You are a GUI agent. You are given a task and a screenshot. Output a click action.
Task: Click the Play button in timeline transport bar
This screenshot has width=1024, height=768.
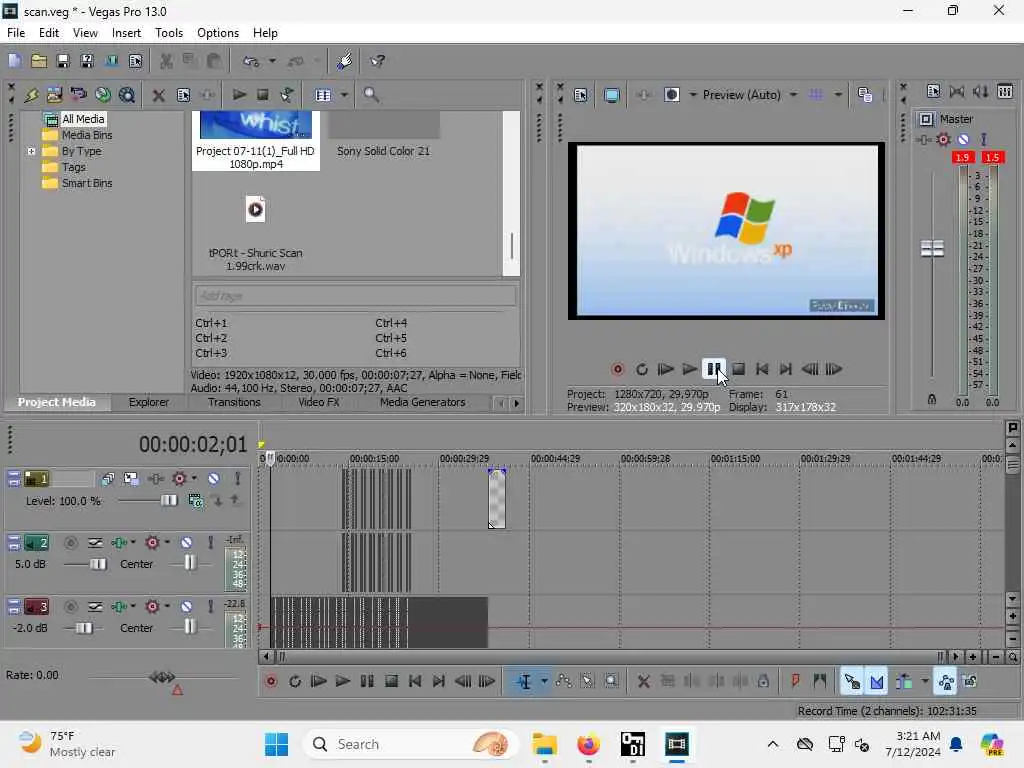pyautogui.click(x=342, y=682)
